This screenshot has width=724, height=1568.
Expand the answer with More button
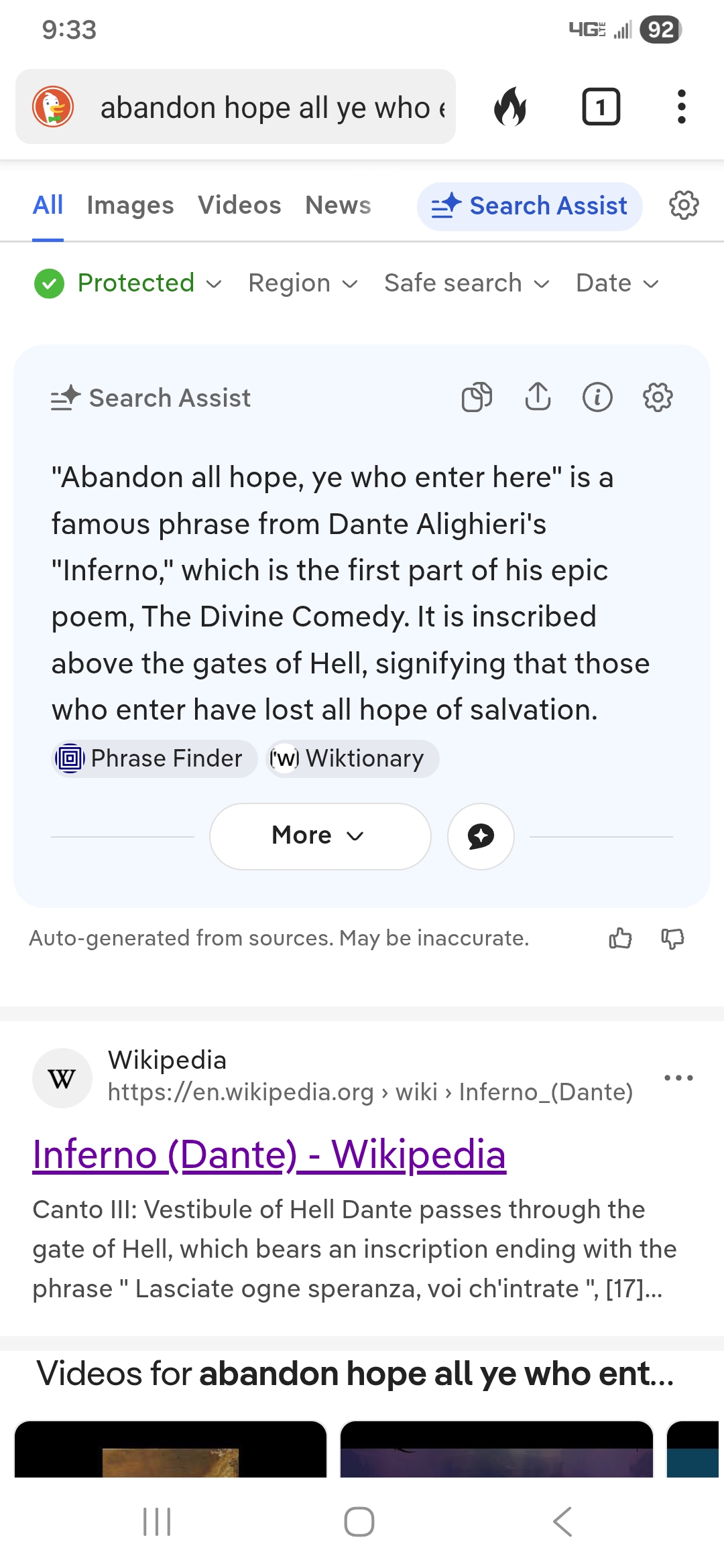point(320,836)
